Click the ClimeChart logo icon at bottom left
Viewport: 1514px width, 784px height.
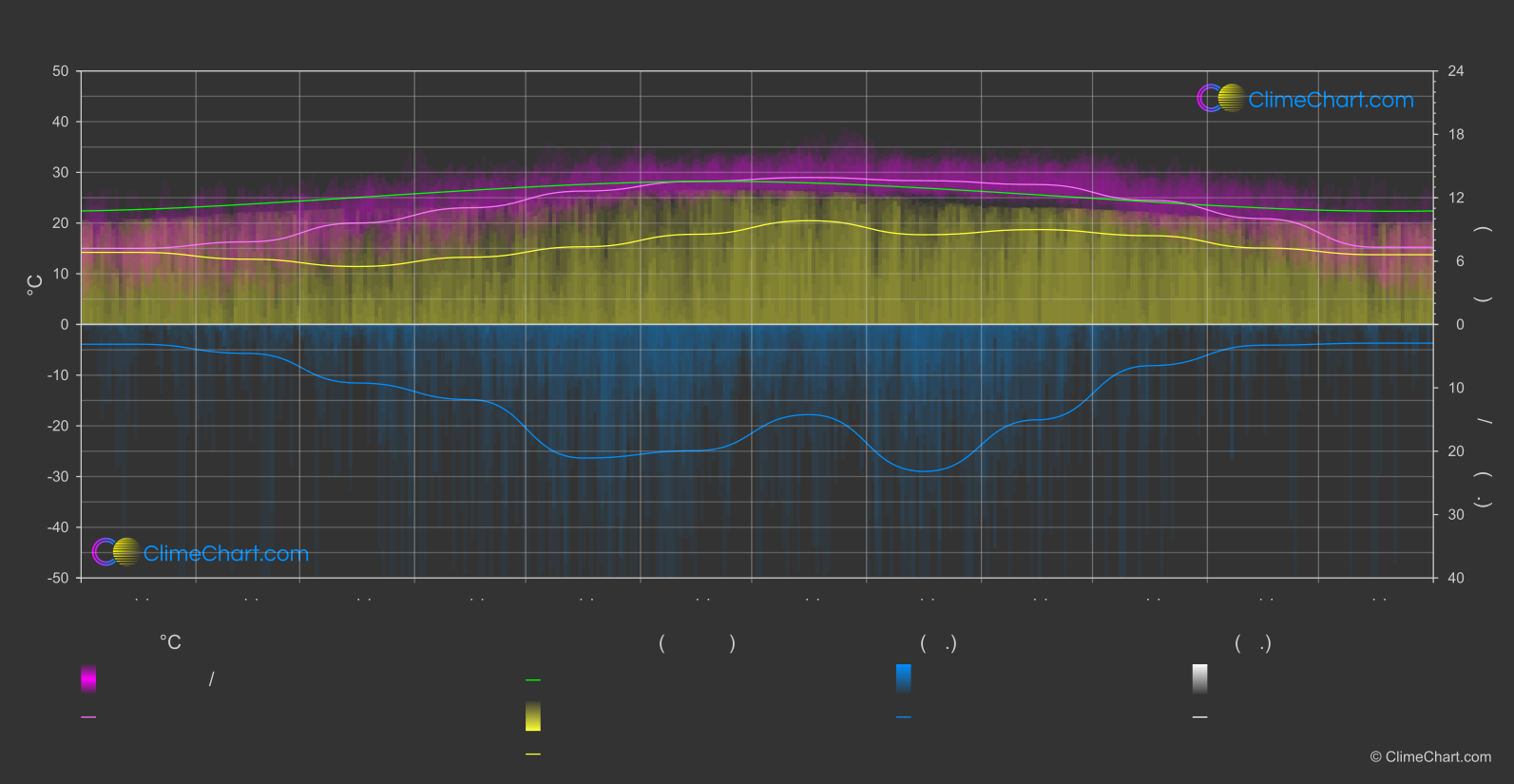(116, 552)
